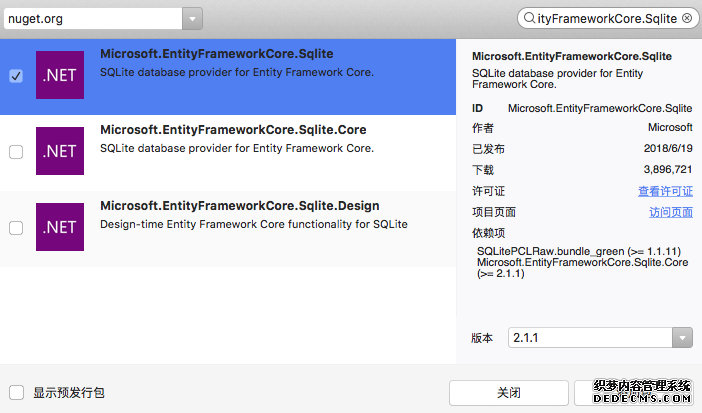
Task: Click the .NET icon of Sqlite.Core package
Action: click(59, 151)
